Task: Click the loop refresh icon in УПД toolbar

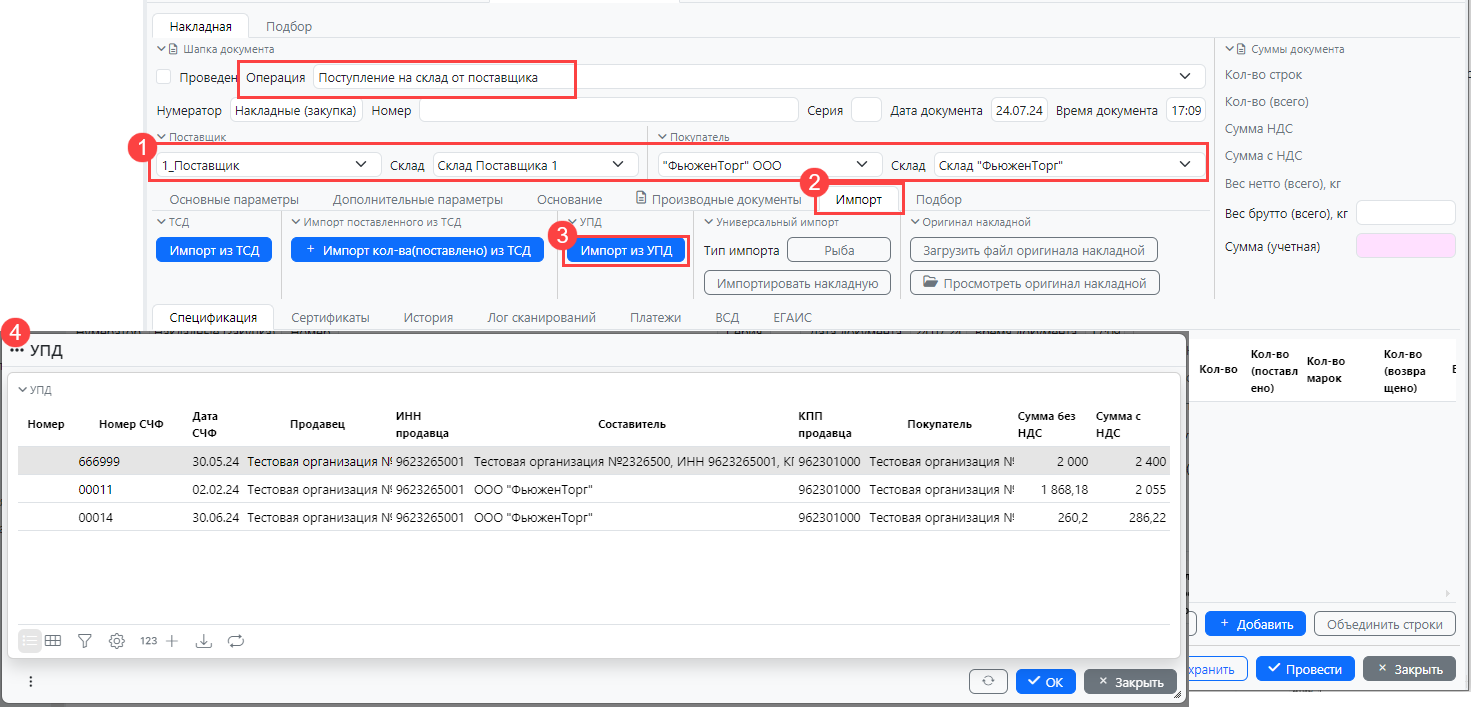Action: [236, 641]
